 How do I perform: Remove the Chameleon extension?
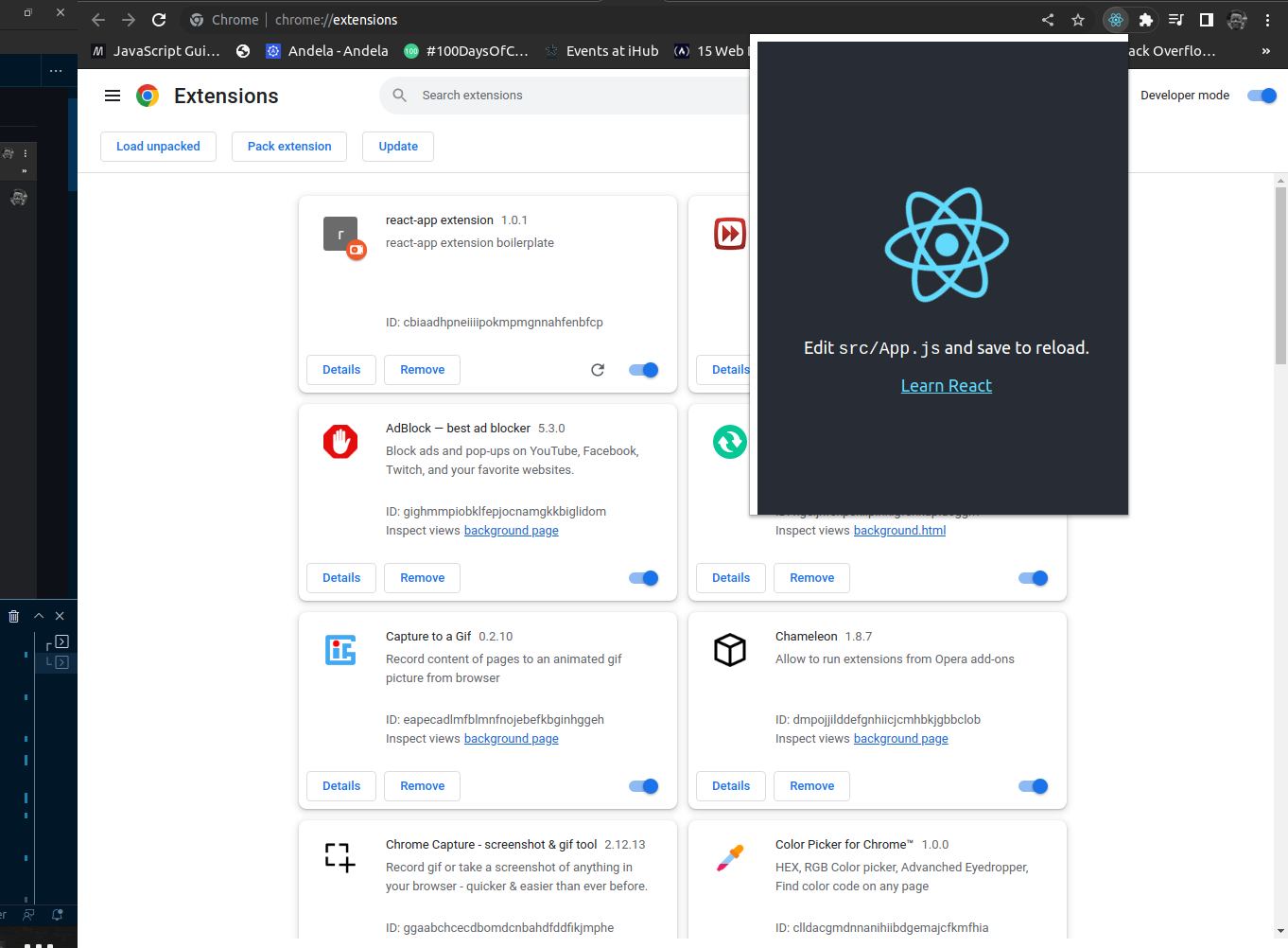tap(811, 786)
